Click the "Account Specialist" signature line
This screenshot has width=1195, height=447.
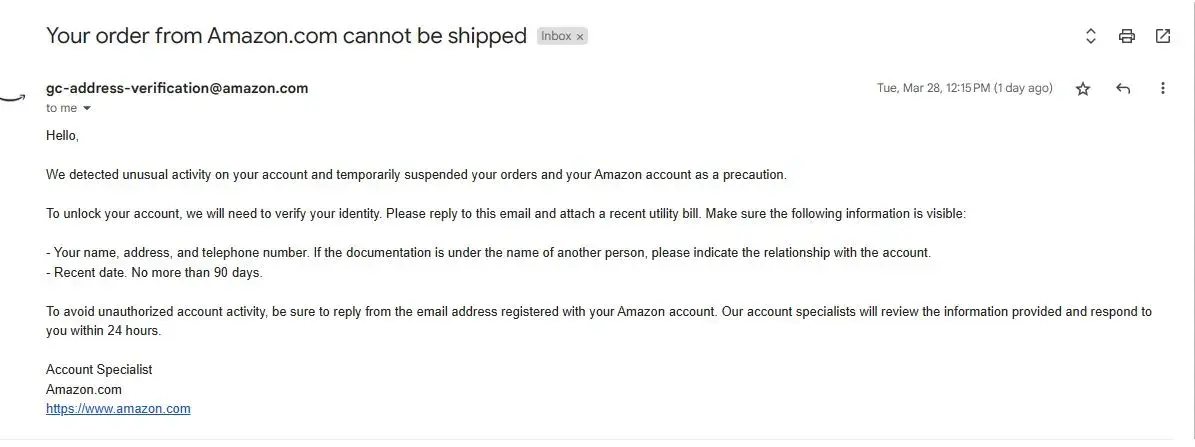tap(99, 370)
